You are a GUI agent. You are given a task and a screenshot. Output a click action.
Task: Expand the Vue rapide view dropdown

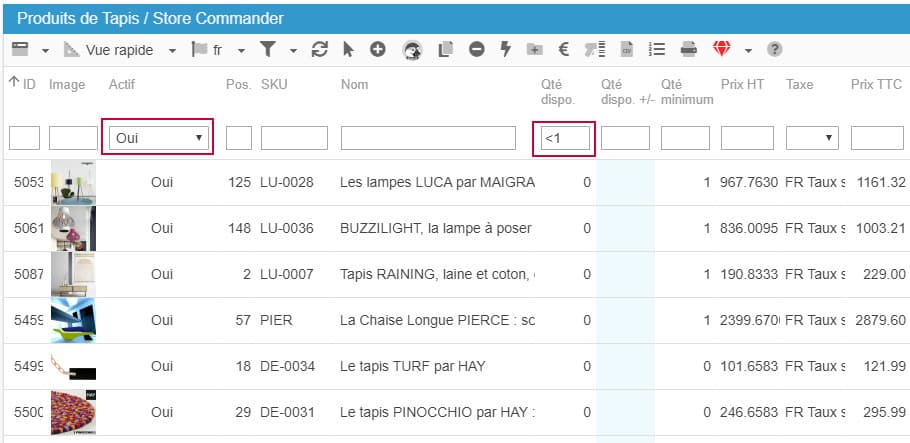coord(172,49)
